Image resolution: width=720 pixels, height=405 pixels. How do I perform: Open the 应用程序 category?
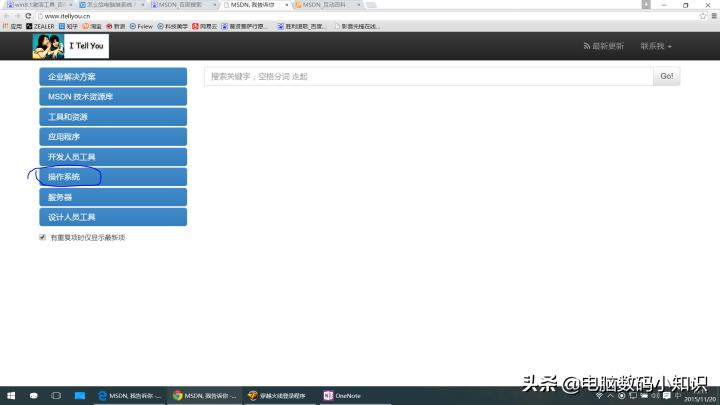point(113,137)
